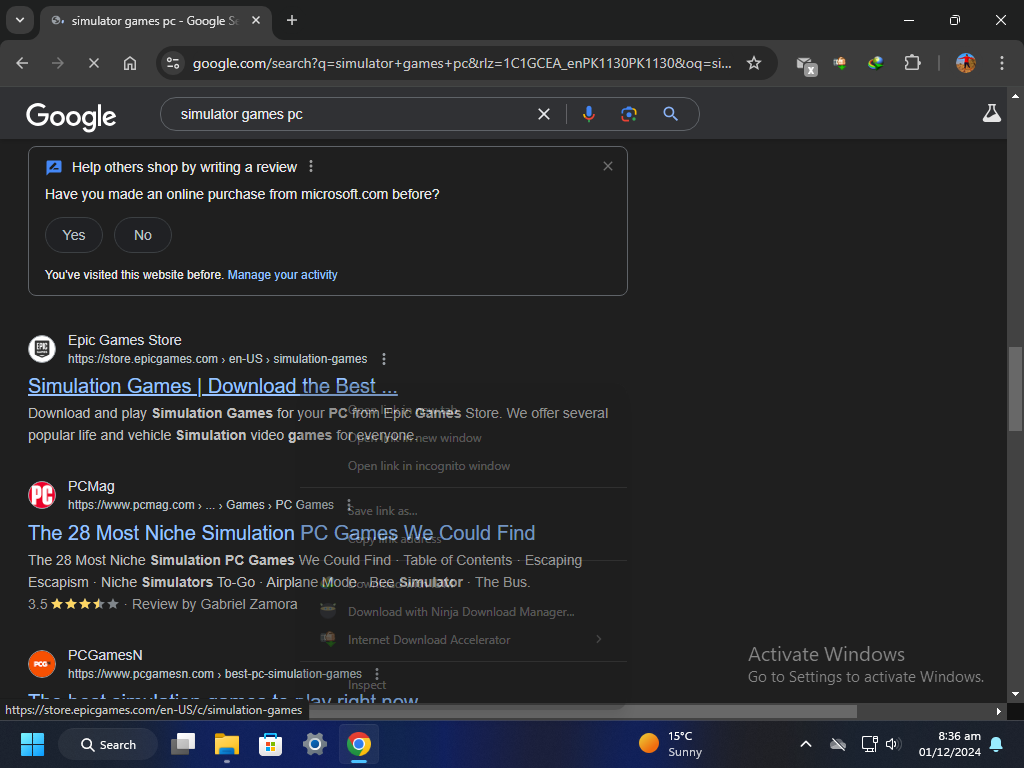
Task: Open File Explorer from the taskbar
Action: pyautogui.click(x=227, y=744)
